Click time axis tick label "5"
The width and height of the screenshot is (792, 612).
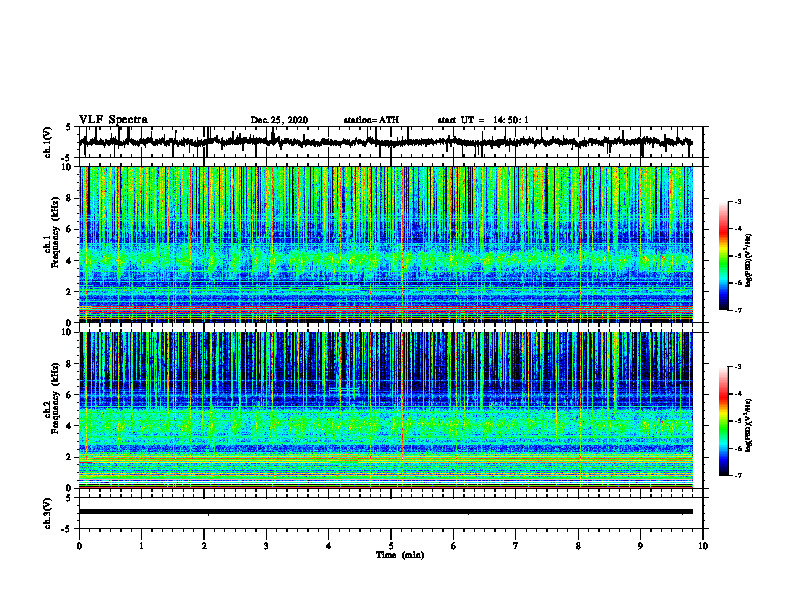(x=391, y=546)
